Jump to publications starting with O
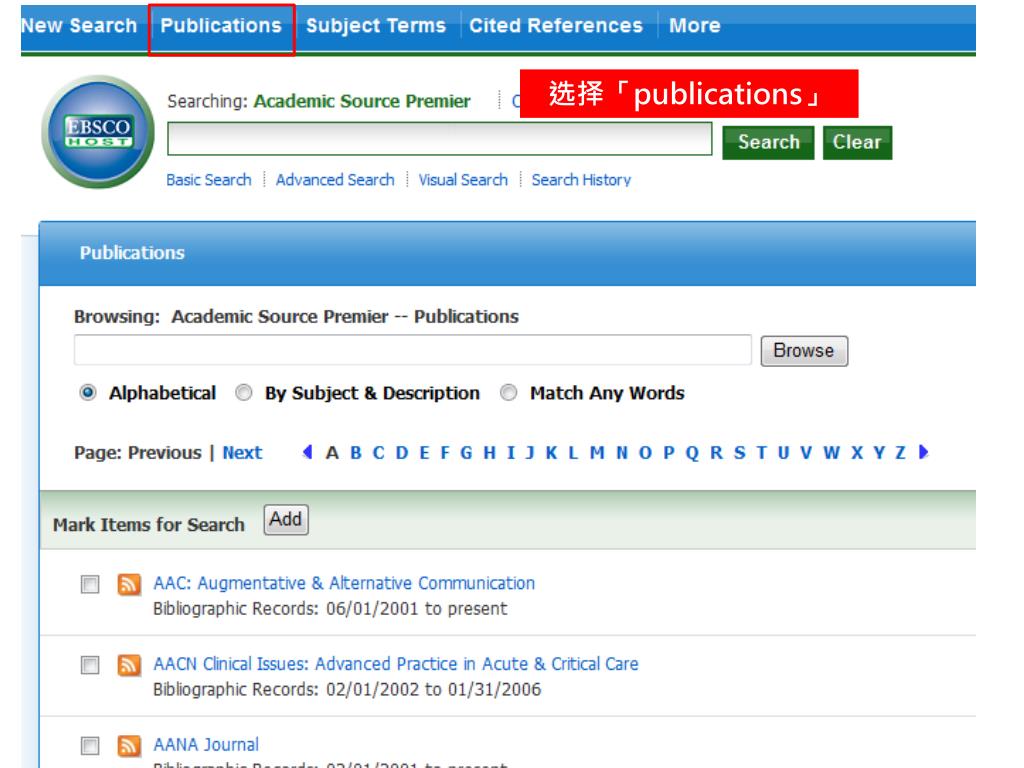The height and width of the screenshot is (768, 1024). coord(645,453)
